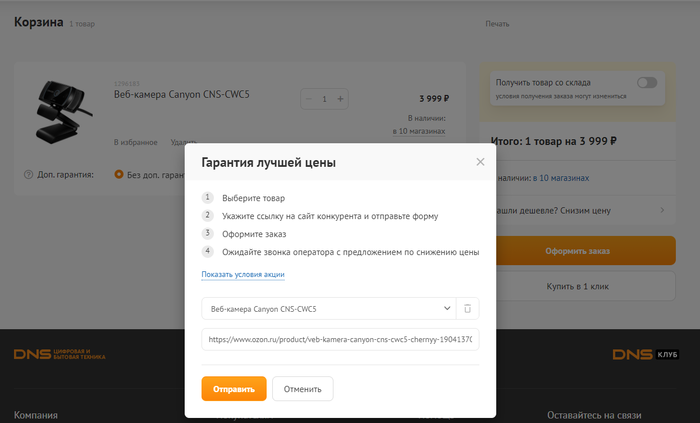This screenshot has width=700, height=423.
Task: Expand Показать условия акции link
Action: point(243,274)
